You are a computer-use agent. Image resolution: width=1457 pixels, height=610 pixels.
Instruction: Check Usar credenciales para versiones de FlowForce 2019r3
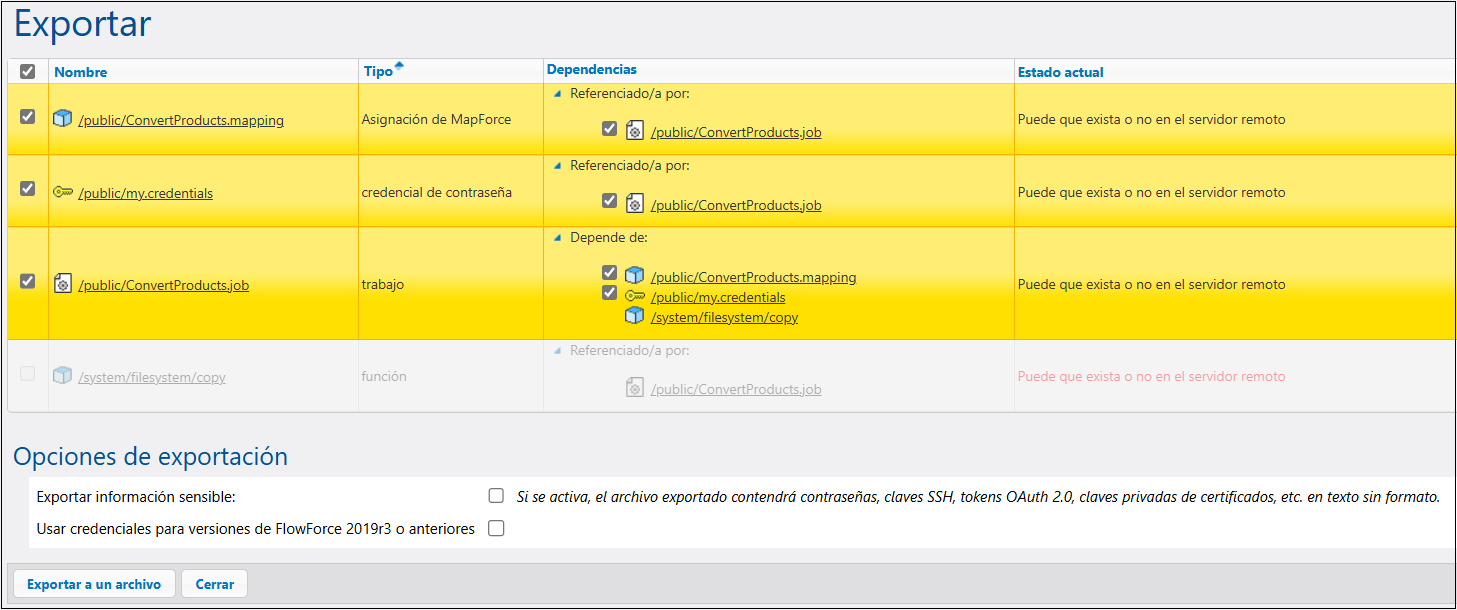coord(496,529)
